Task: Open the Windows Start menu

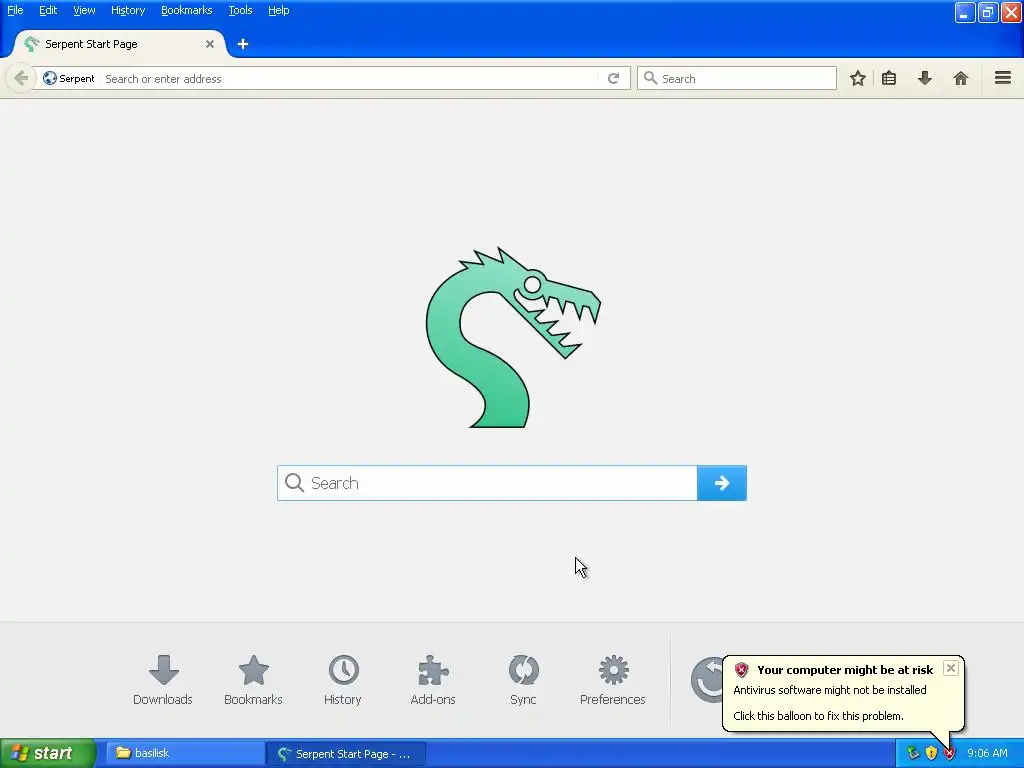Action: (47, 753)
